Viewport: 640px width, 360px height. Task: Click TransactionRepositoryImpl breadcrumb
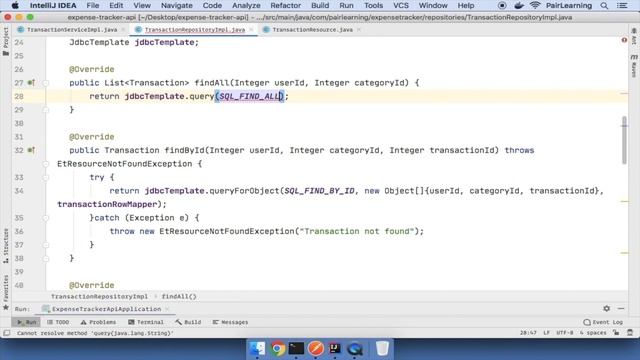[99, 296]
